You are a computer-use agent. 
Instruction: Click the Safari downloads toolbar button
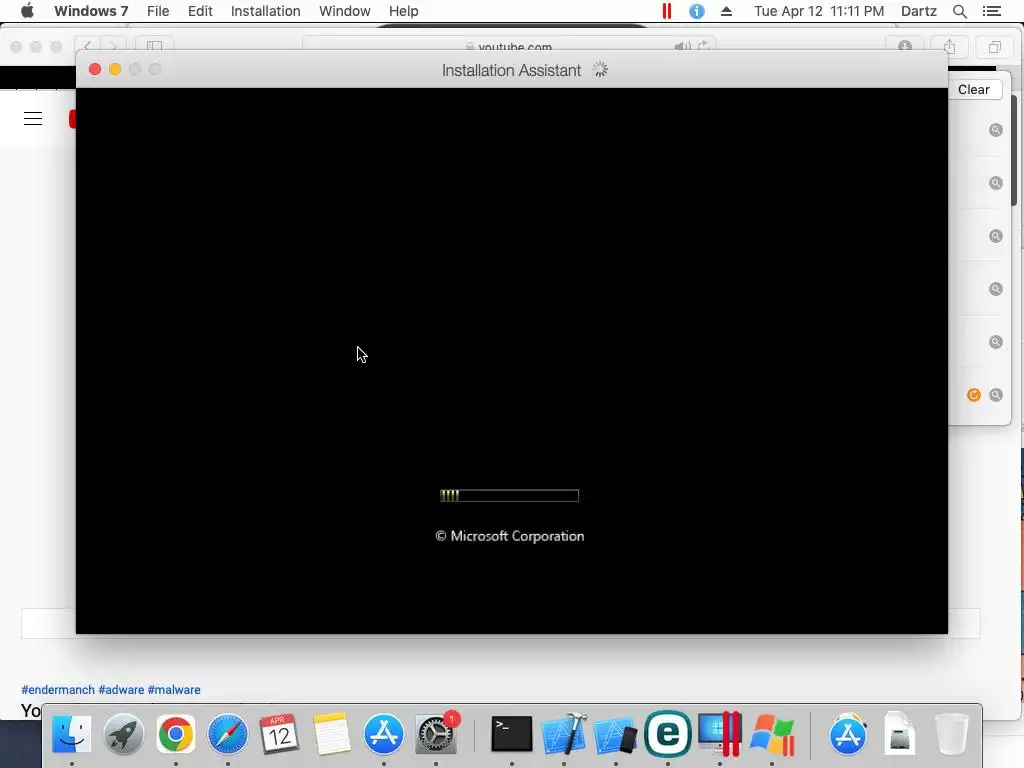(x=904, y=46)
